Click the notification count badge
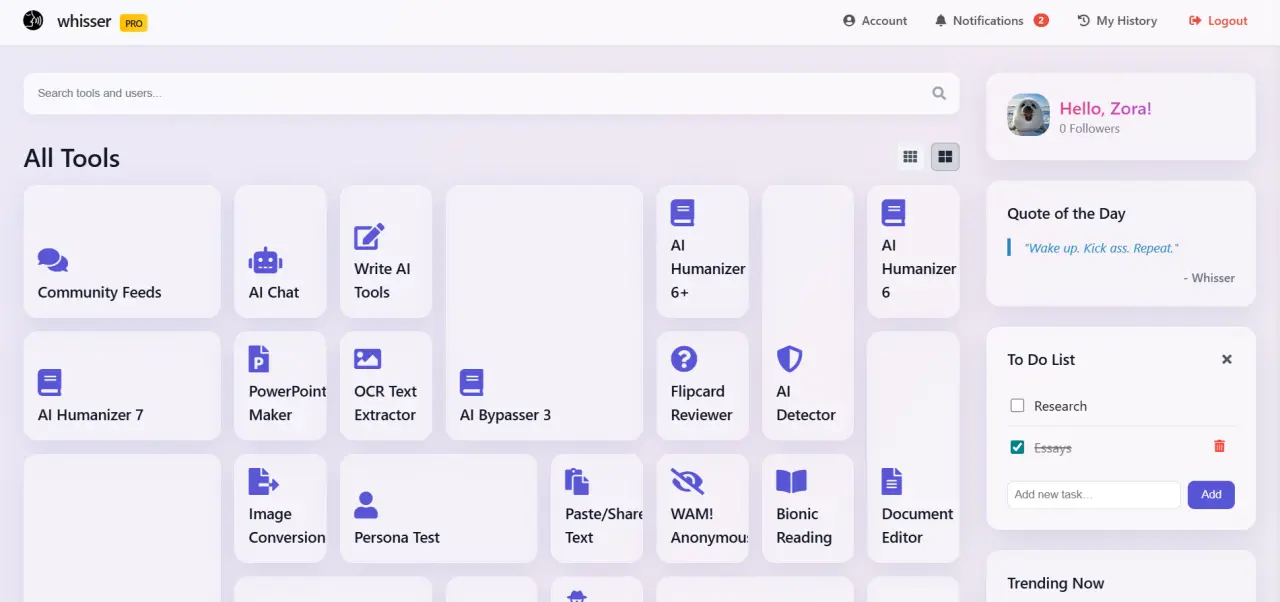 (x=1041, y=20)
